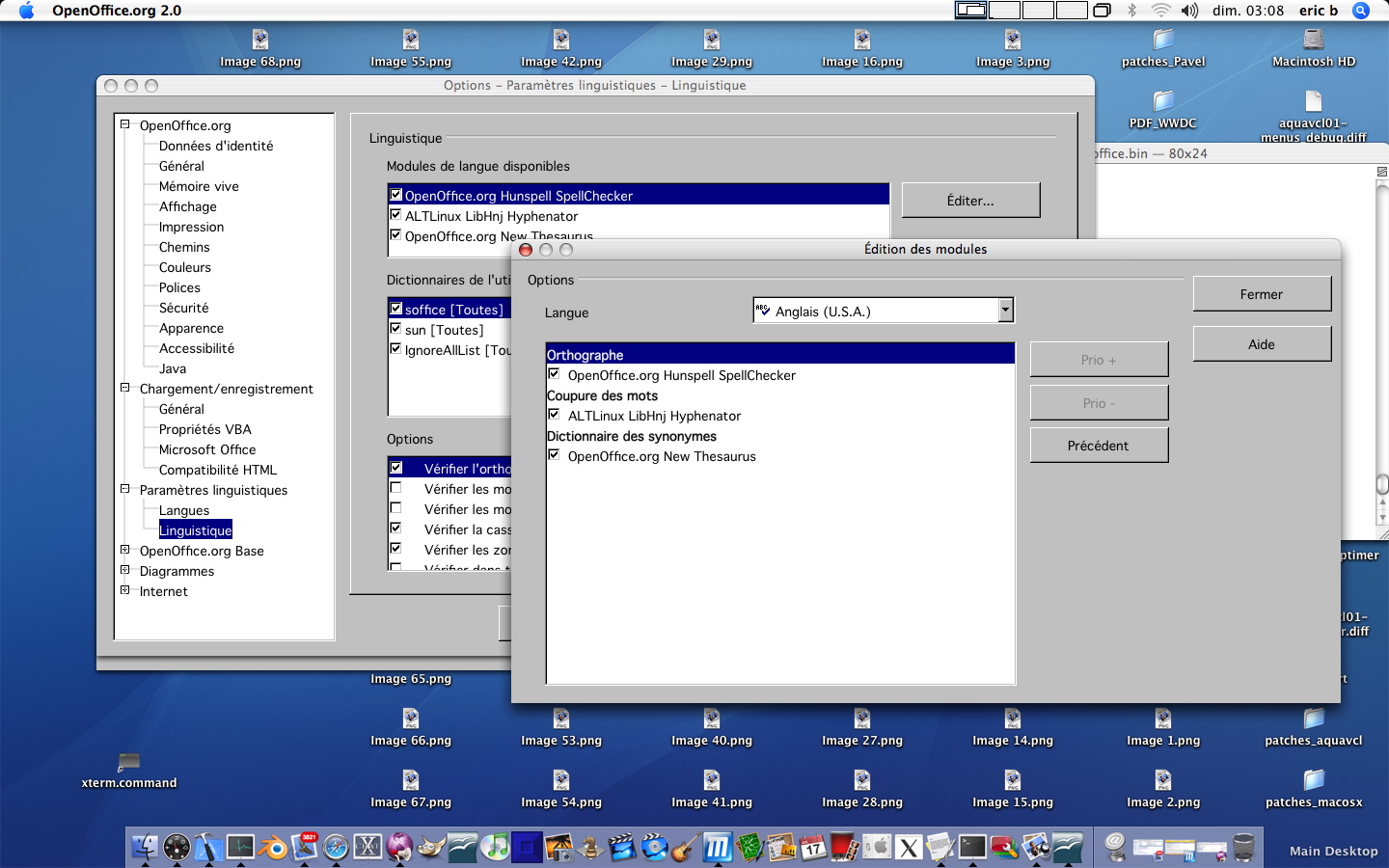The image size is (1389, 868).
Task: Select Langues in the options tree
Action: (184, 510)
